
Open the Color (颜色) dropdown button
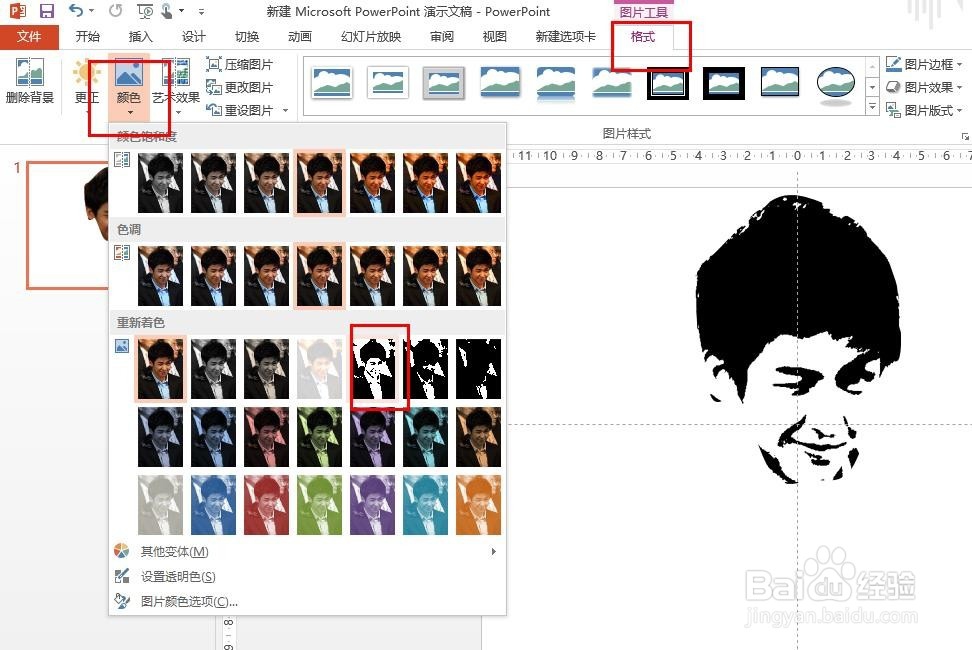point(129,87)
